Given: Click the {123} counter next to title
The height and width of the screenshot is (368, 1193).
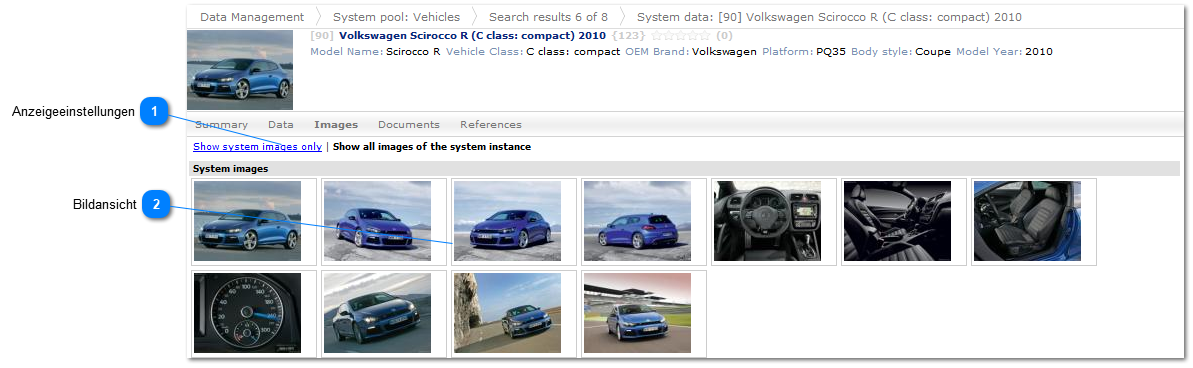Looking at the screenshot, I should coord(628,35).
